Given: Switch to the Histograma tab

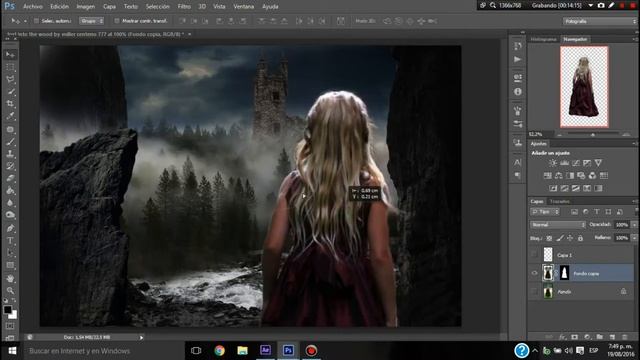Looking at the screenshot, I should pyautogui.click(x=543, y=39).
